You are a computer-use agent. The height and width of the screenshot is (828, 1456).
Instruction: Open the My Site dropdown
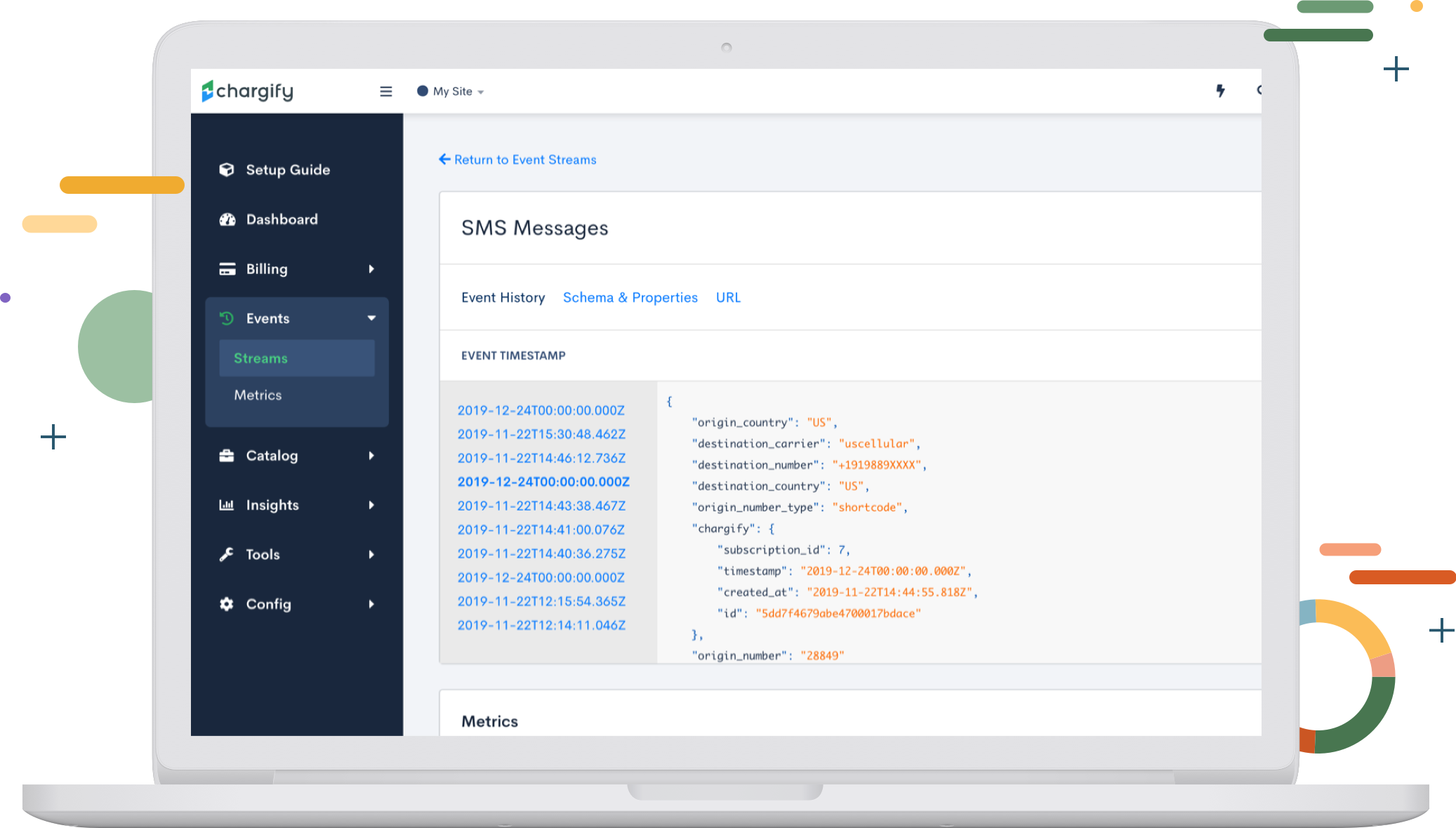click(x=451, y=91)
